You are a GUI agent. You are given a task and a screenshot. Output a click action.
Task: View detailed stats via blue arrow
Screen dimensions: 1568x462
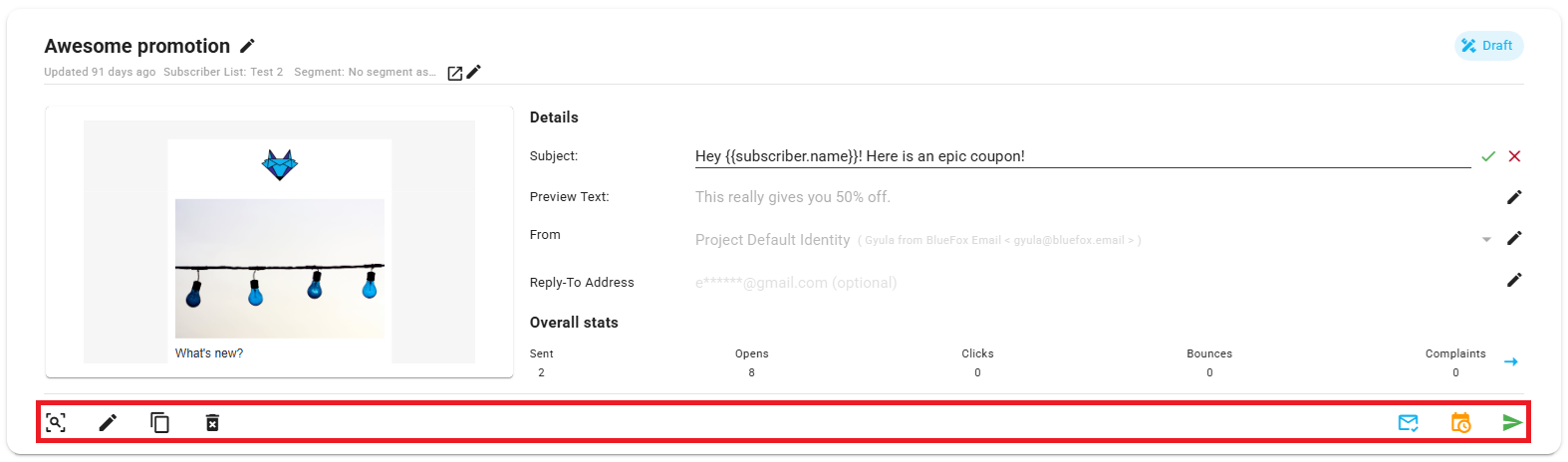(x=1510, y=361)
